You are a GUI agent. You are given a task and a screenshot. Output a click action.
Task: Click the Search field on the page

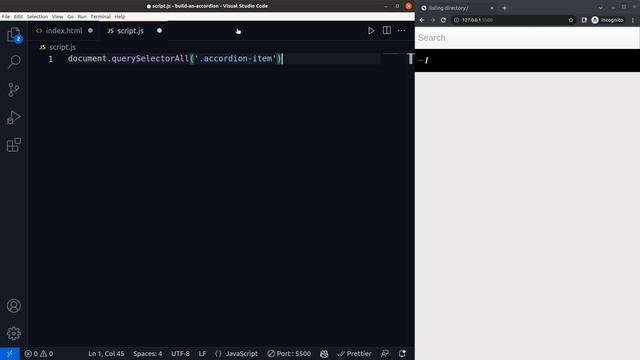pos(527,38)
